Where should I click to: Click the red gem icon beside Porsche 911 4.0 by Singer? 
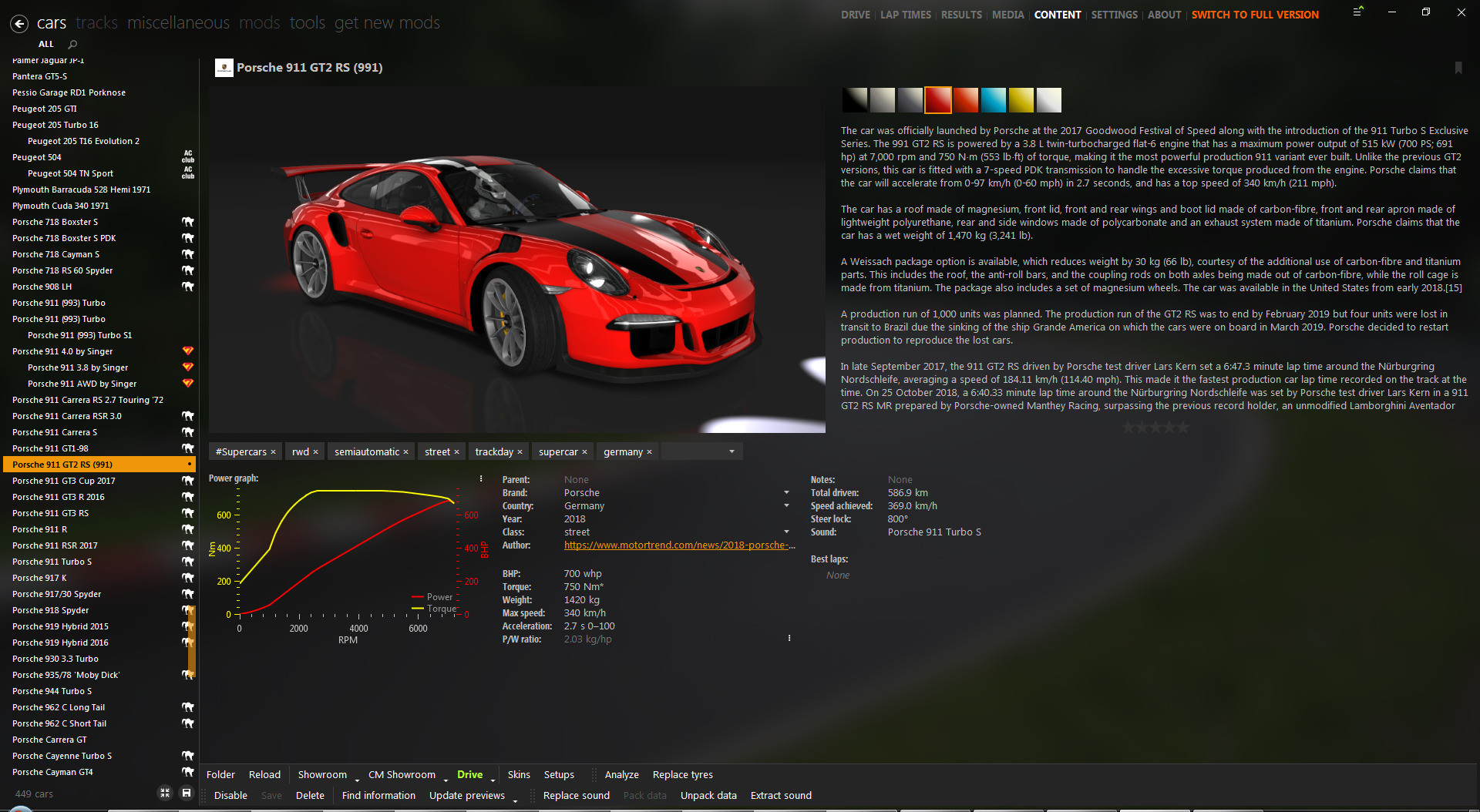tap(187, 351)
